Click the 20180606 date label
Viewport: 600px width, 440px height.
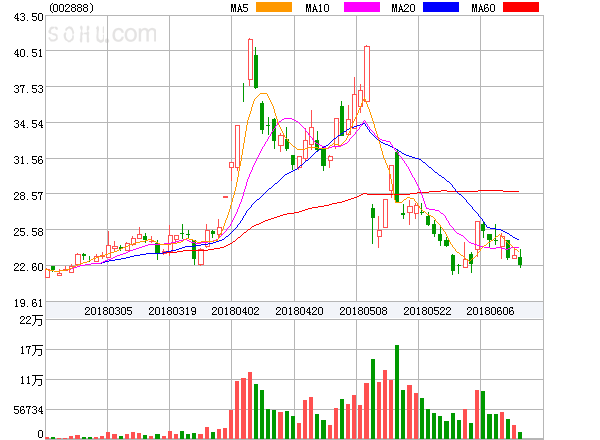490,311
